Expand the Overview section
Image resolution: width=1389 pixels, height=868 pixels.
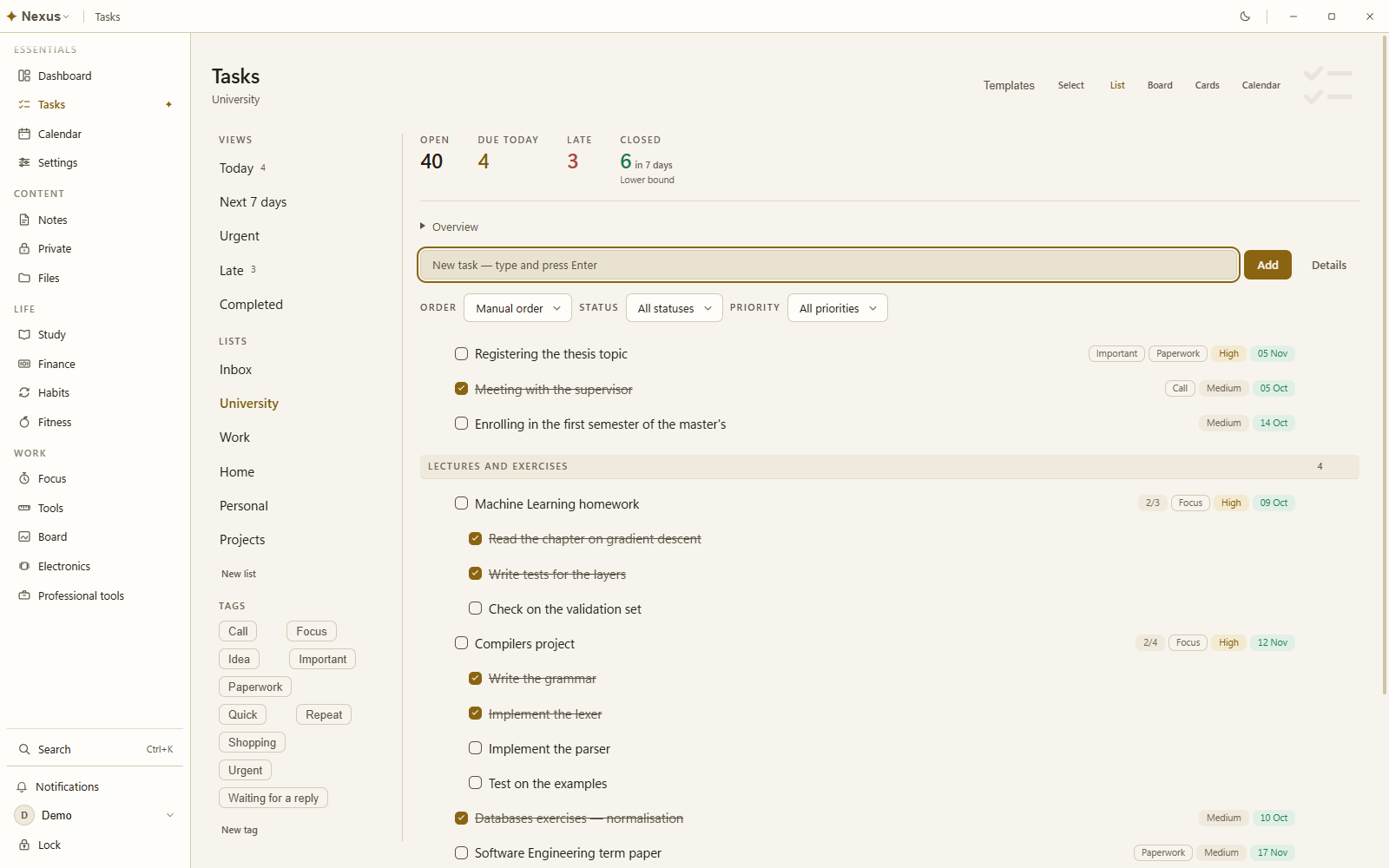click(449, 227)
